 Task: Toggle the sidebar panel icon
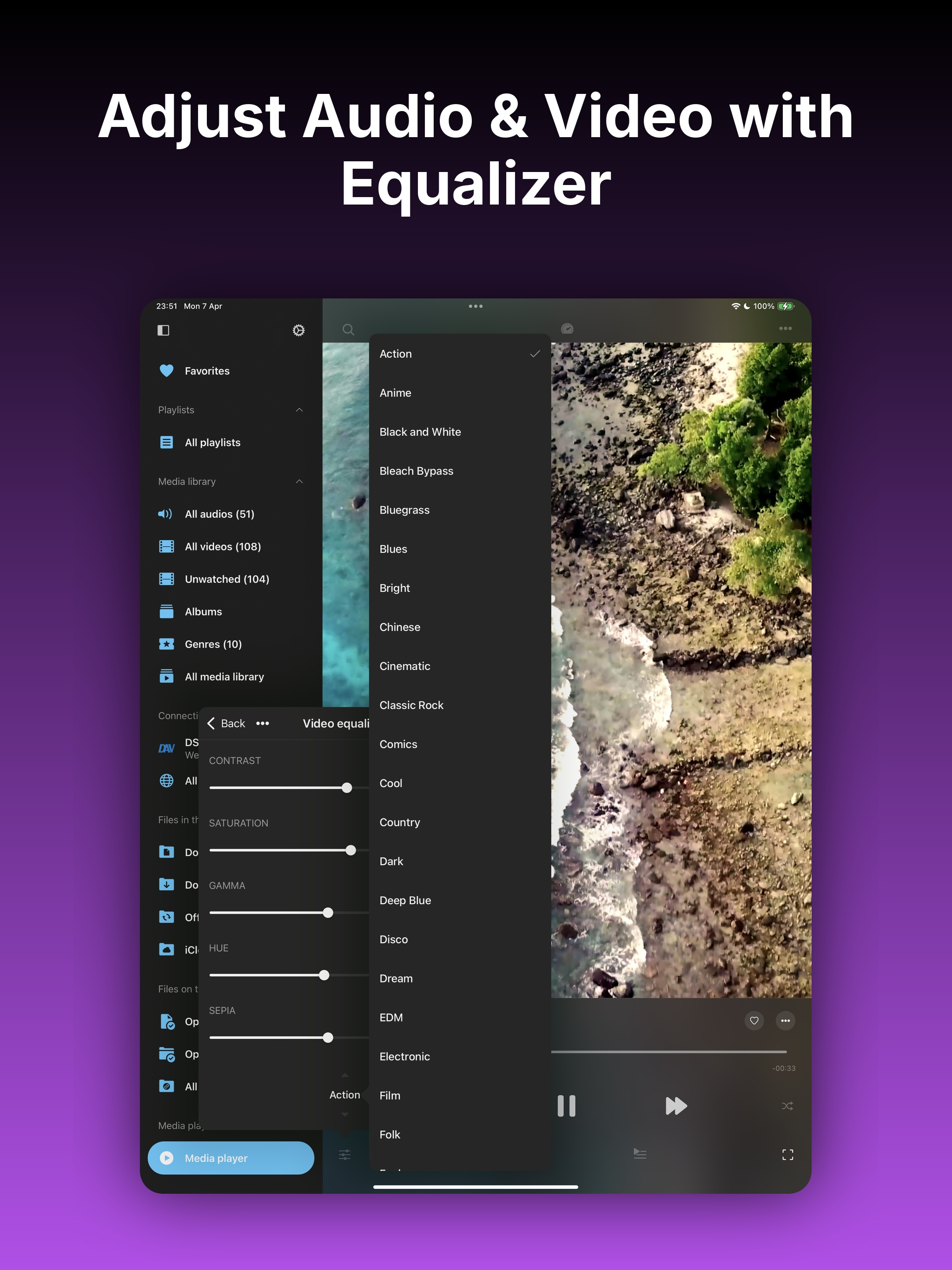pos(163,330)
